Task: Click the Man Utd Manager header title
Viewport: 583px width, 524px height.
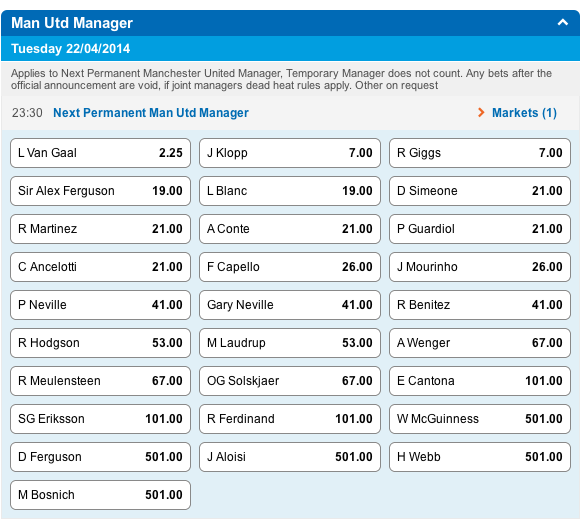Action: pos(72,23)
